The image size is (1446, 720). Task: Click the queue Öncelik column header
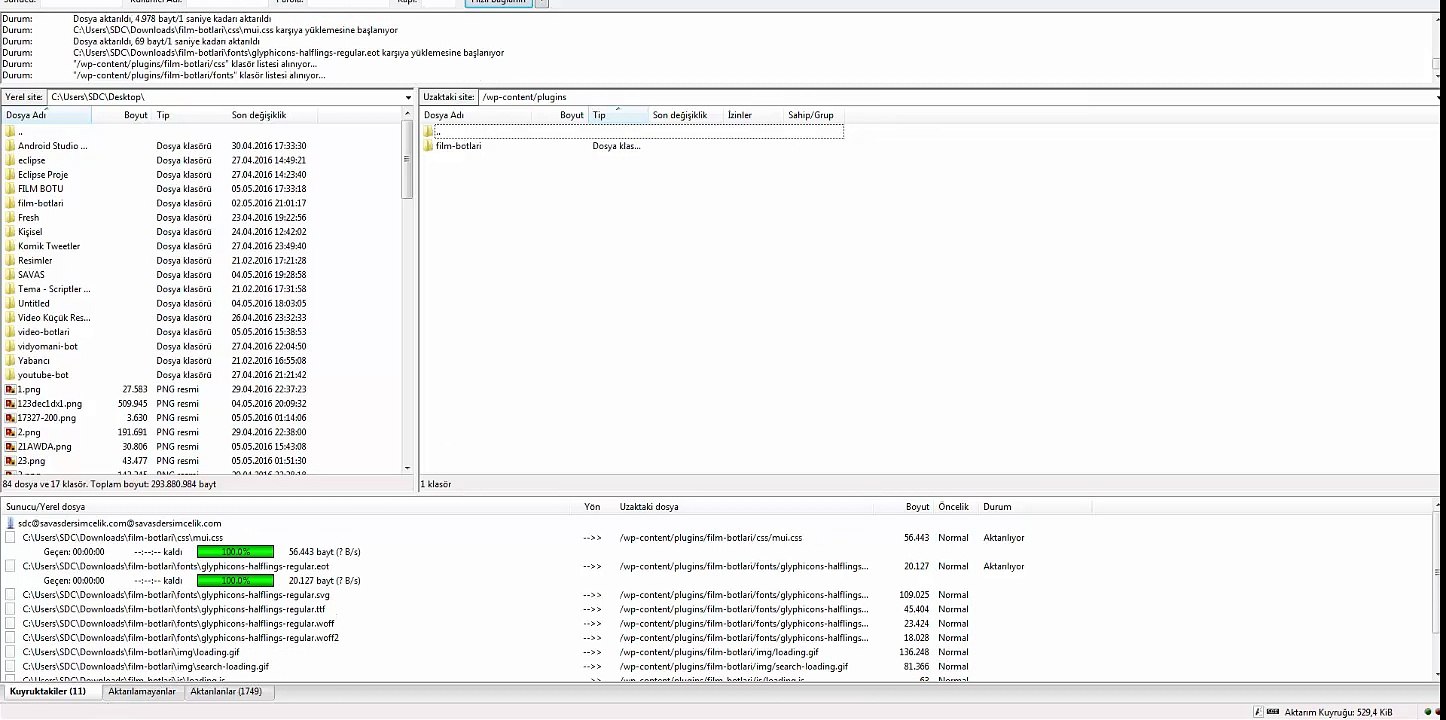click(955, 507)
